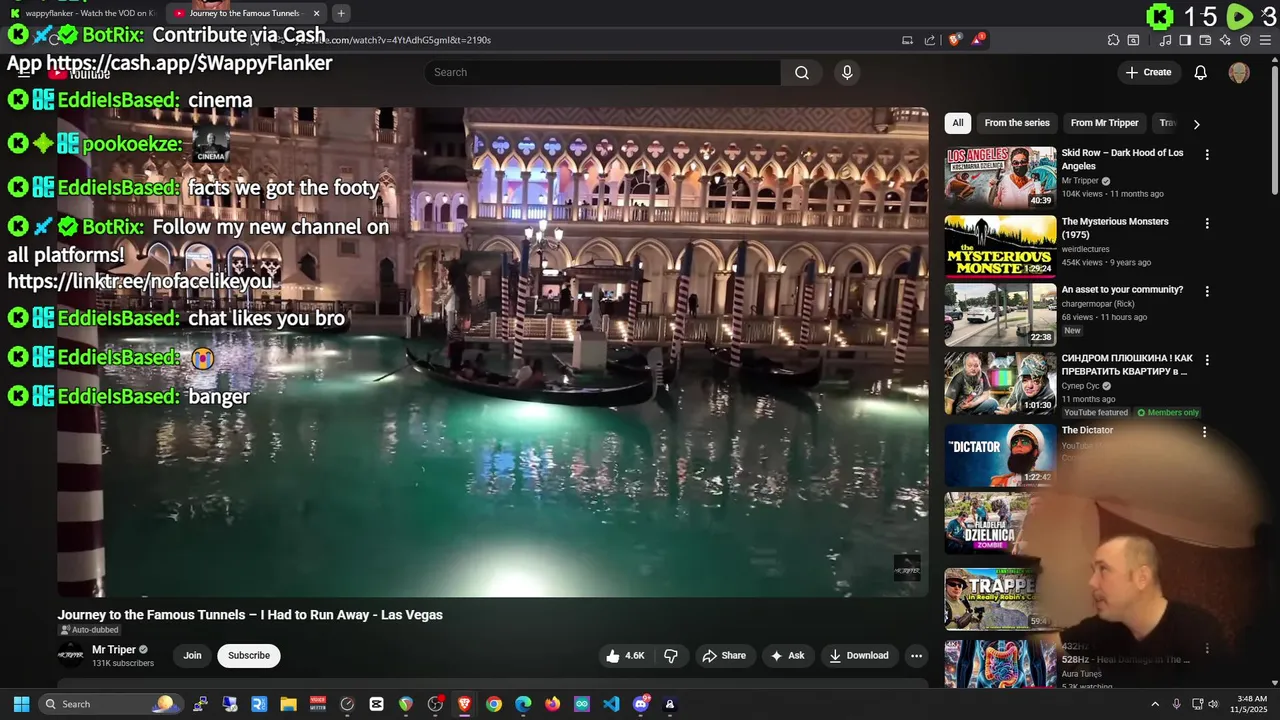Select the From Mr Tripper chip
Viewport: 1280px width, 720px height.
point(1105,123)
